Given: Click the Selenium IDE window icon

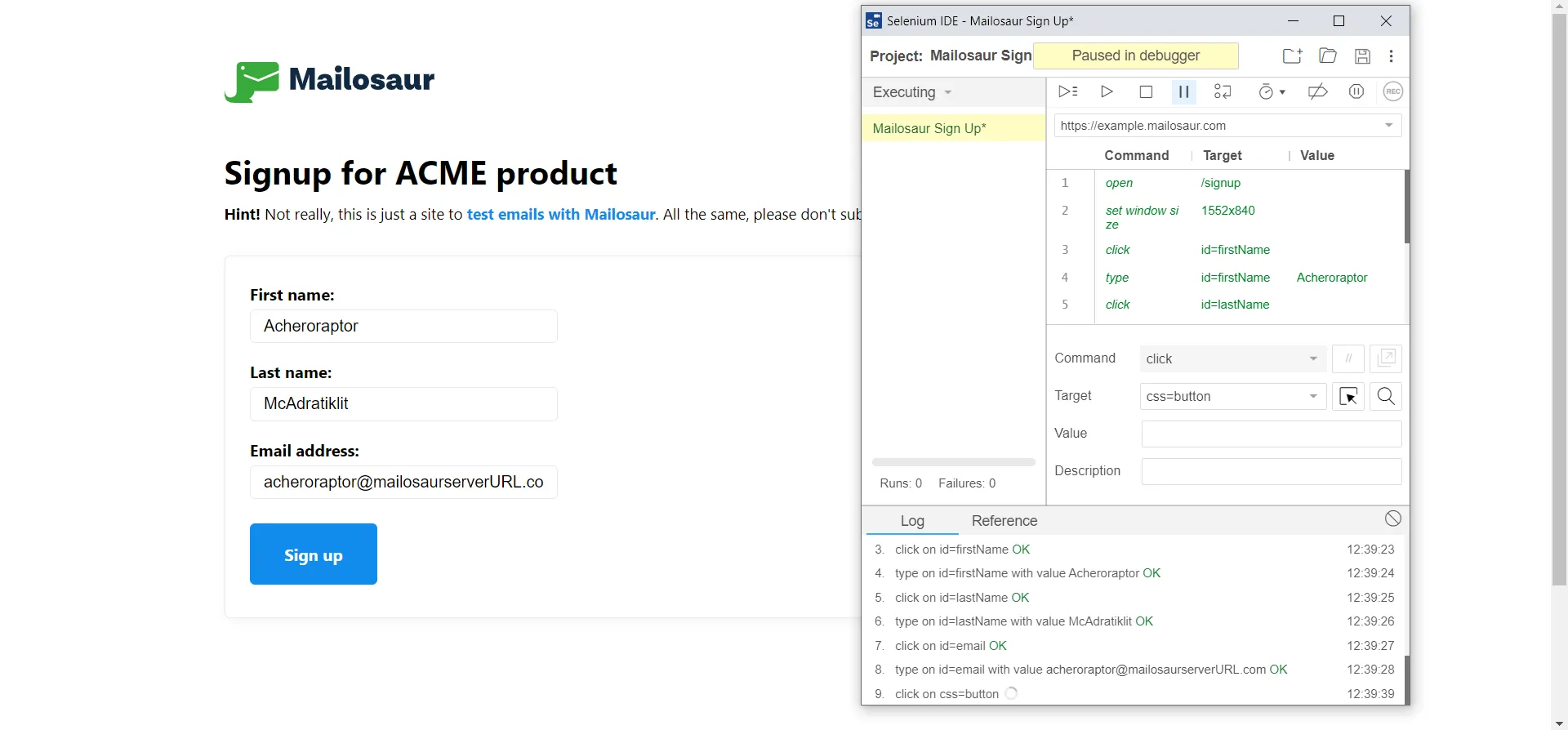Looking at the screenshot, I should point(873,21).
